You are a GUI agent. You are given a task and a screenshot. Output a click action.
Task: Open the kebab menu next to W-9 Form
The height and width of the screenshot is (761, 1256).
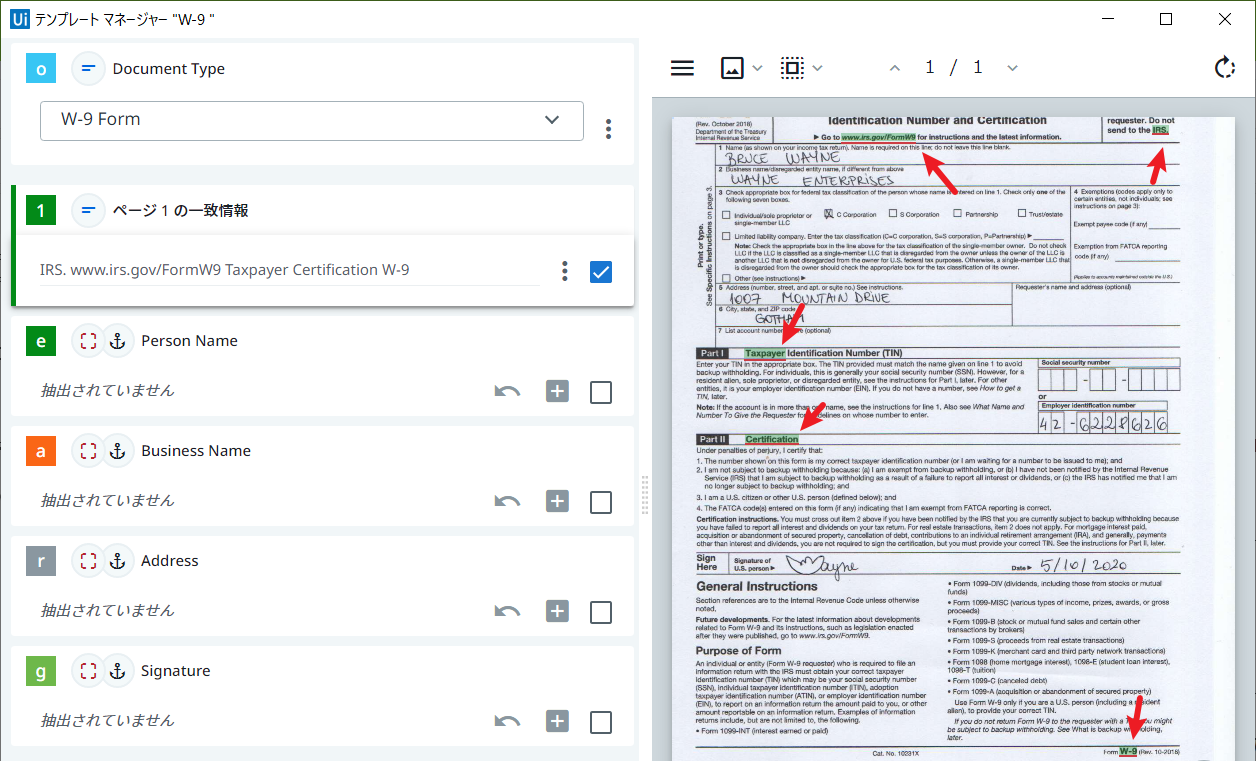(608, 127)
